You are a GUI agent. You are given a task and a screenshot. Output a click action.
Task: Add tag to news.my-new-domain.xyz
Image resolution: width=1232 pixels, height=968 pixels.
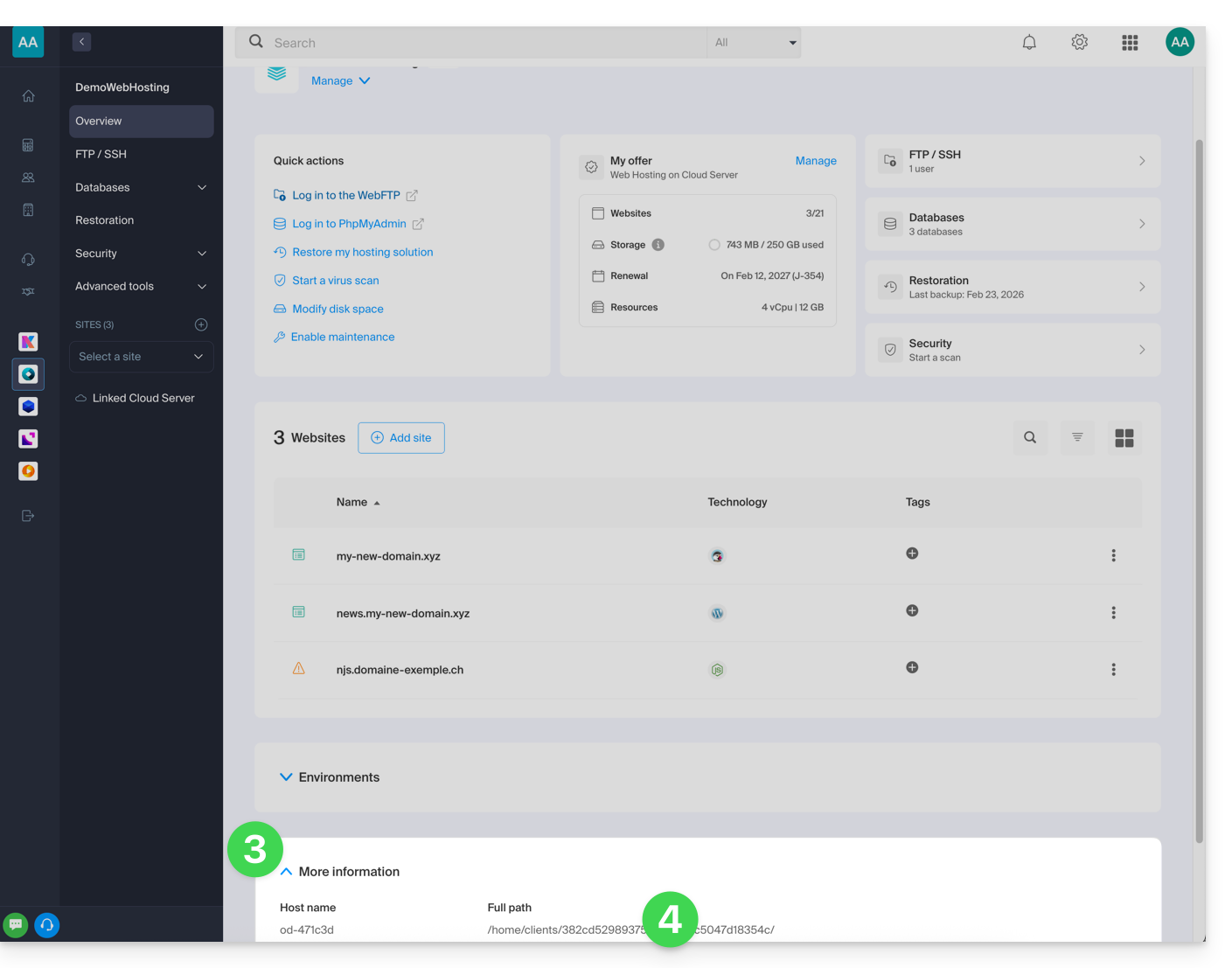[x=912, y=610]
